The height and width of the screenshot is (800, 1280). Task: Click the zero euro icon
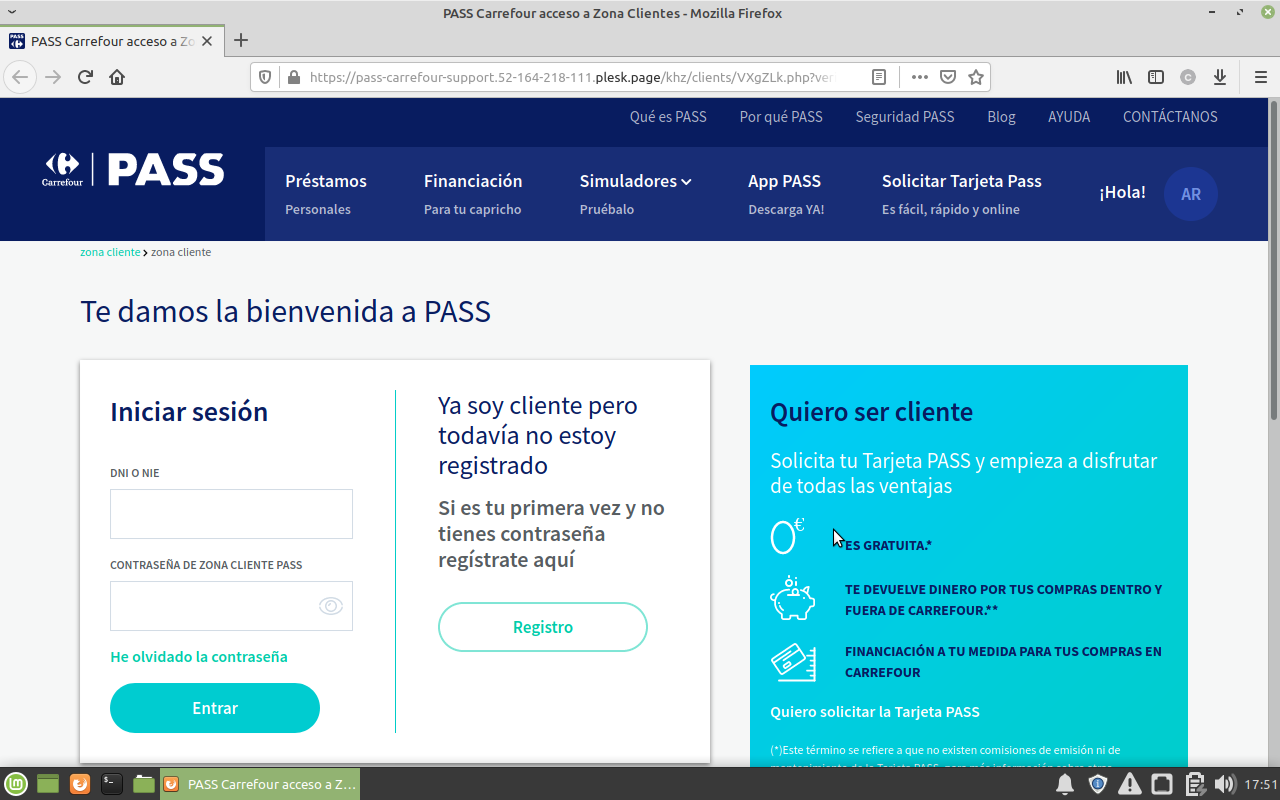(788, 536)
